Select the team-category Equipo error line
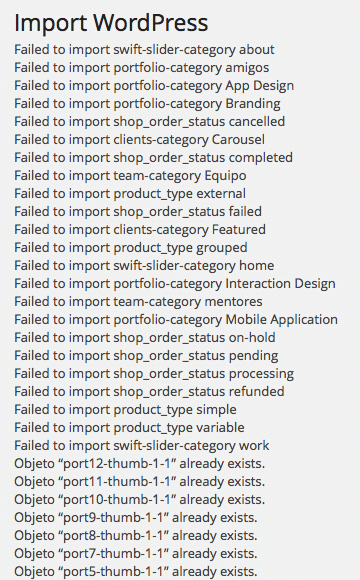Screen dimensions: 360x580 (x=130, y=176)
